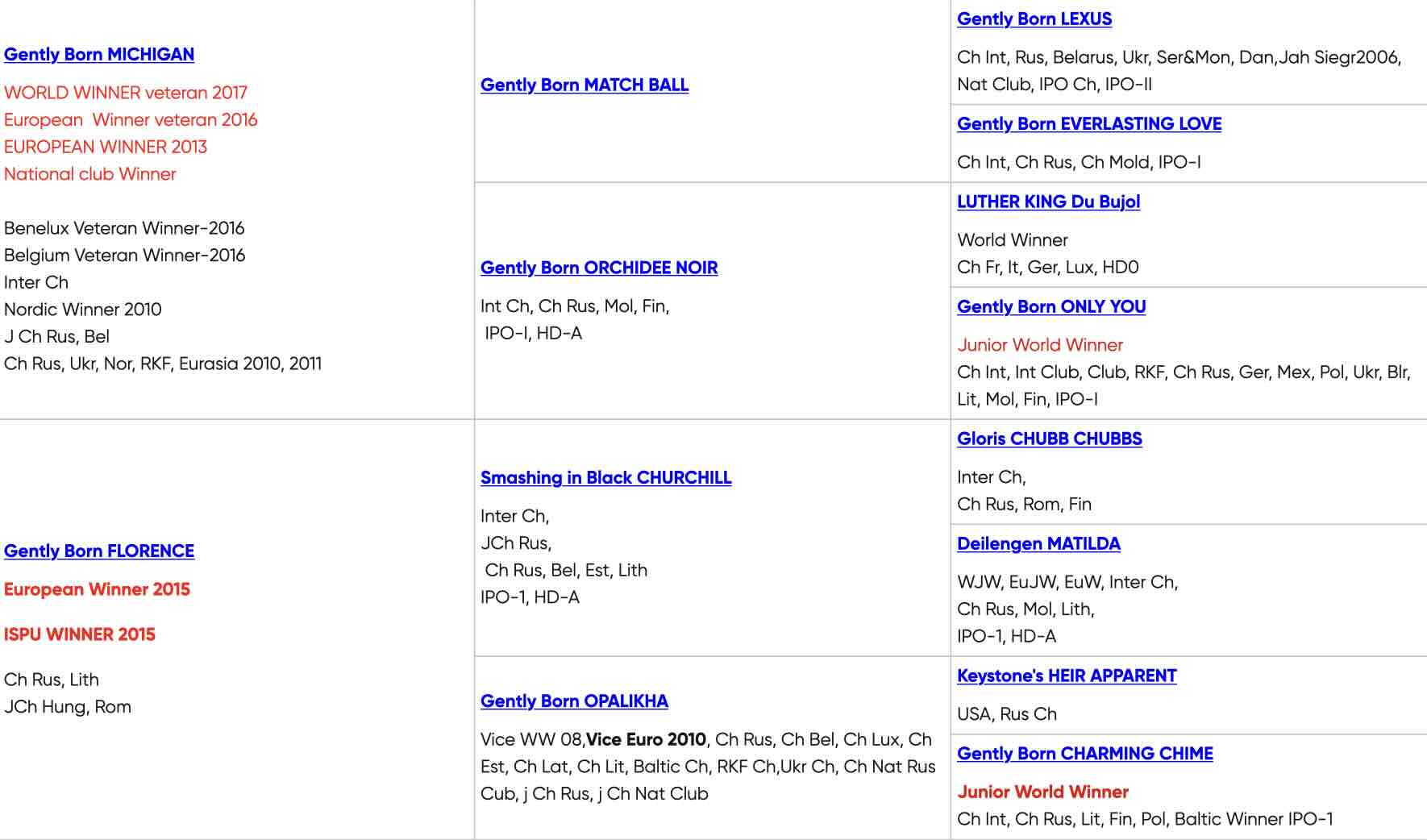
Task: Click 'Lit, Mol, Fin, IPO-I' text
Action: (1027, 399)
